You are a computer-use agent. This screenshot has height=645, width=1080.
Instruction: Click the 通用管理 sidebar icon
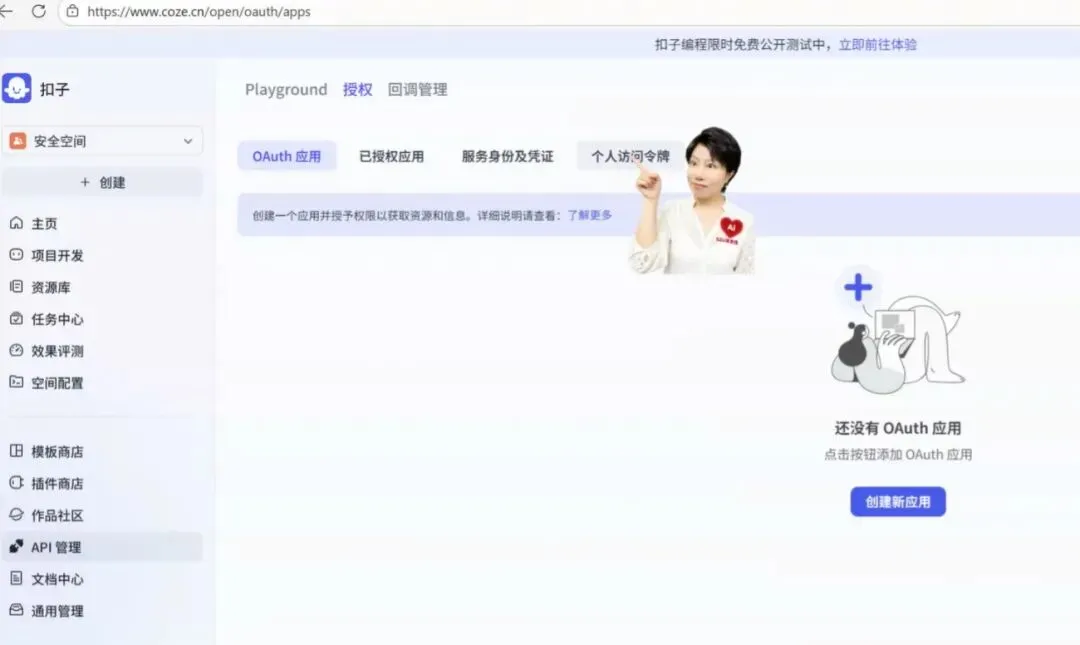[17, 611]
